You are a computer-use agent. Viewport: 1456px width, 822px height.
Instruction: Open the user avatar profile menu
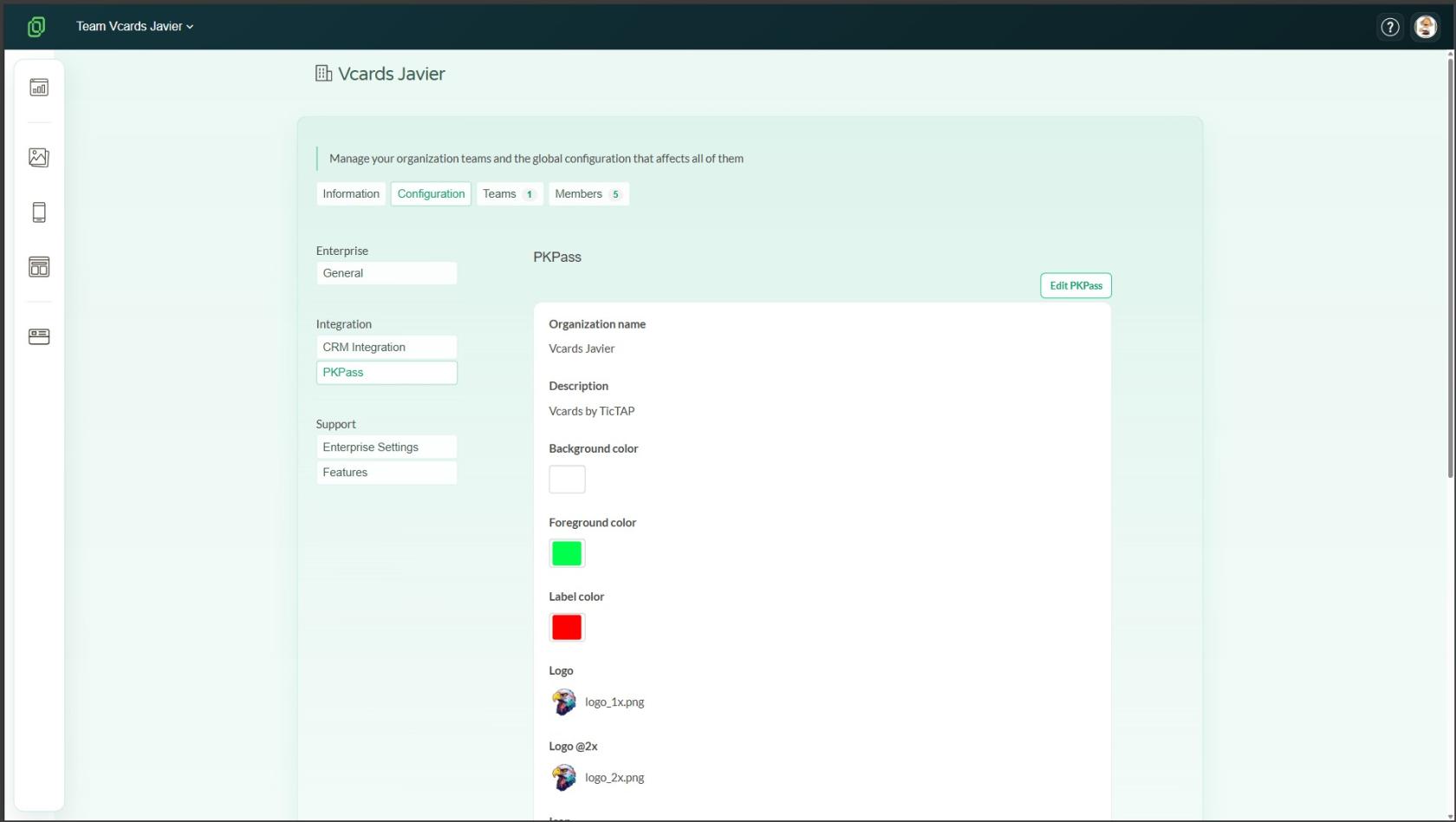point(1426,27)
